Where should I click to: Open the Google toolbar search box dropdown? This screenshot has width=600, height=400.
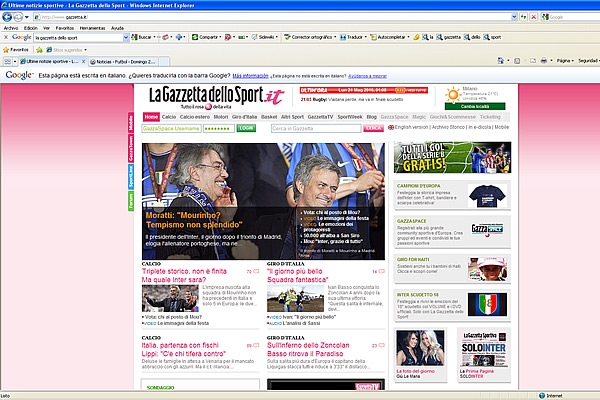126,38
